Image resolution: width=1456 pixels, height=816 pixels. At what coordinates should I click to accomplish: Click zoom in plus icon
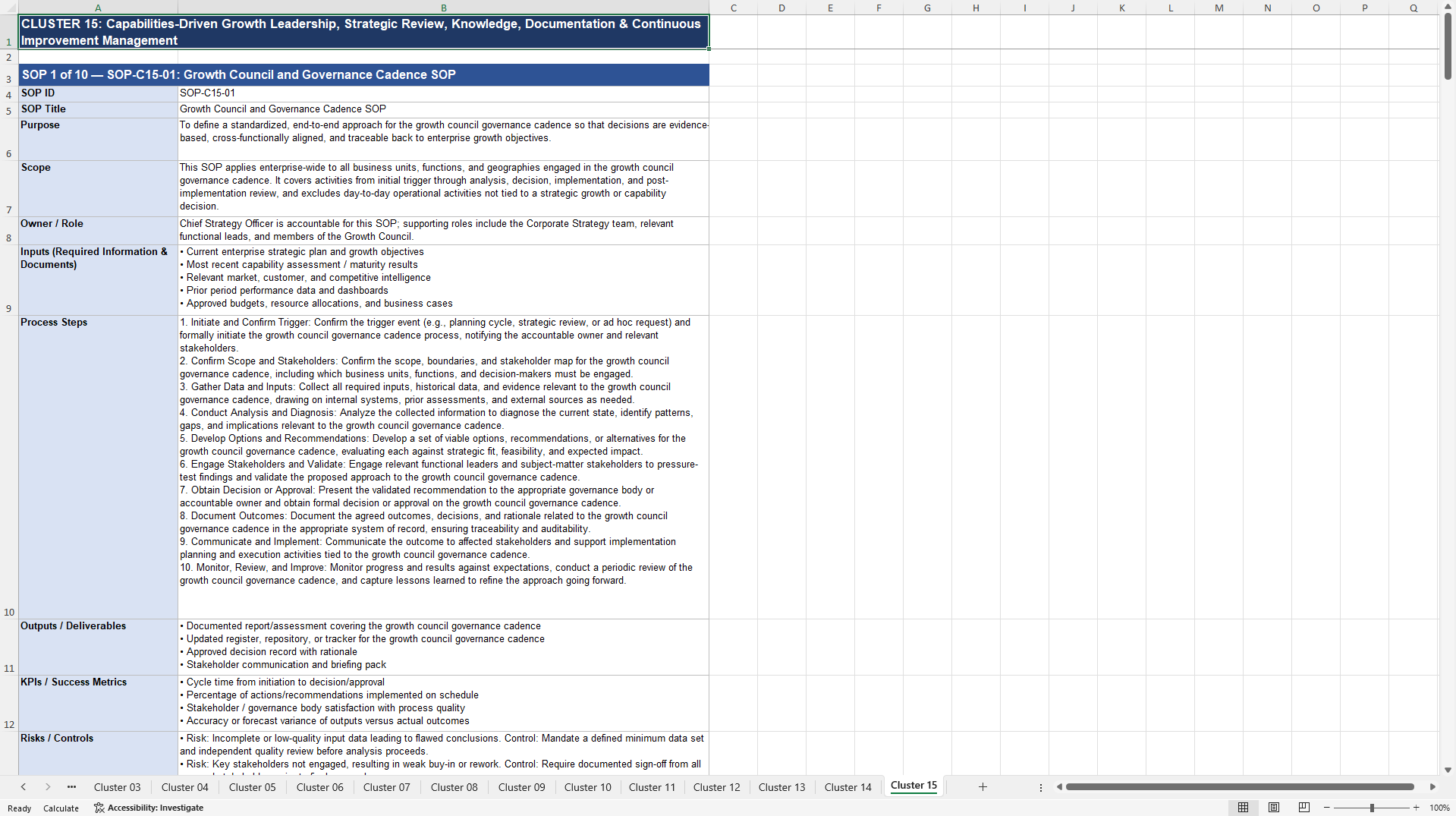pos(1416,808)
